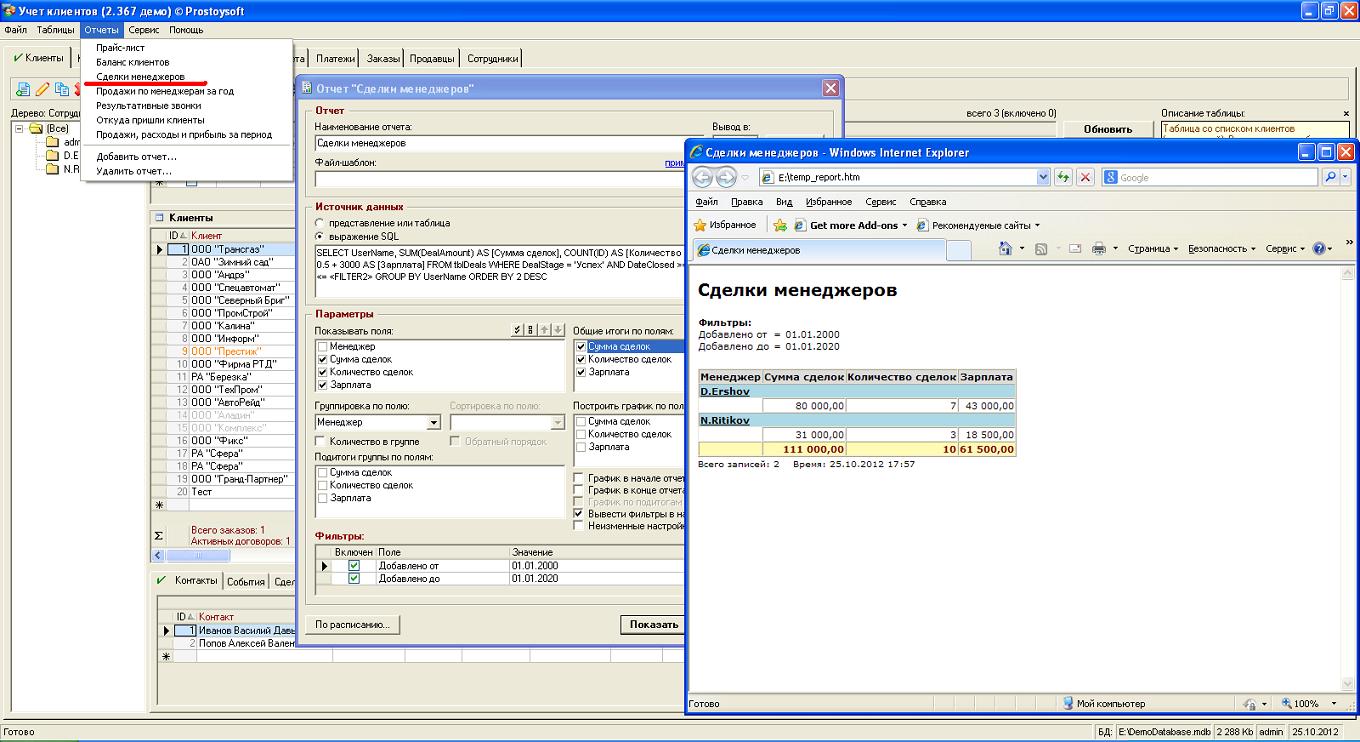The image size is (1360, 742).
Task: Open the Страница dropdown in IE
Action: [1153, 248]
